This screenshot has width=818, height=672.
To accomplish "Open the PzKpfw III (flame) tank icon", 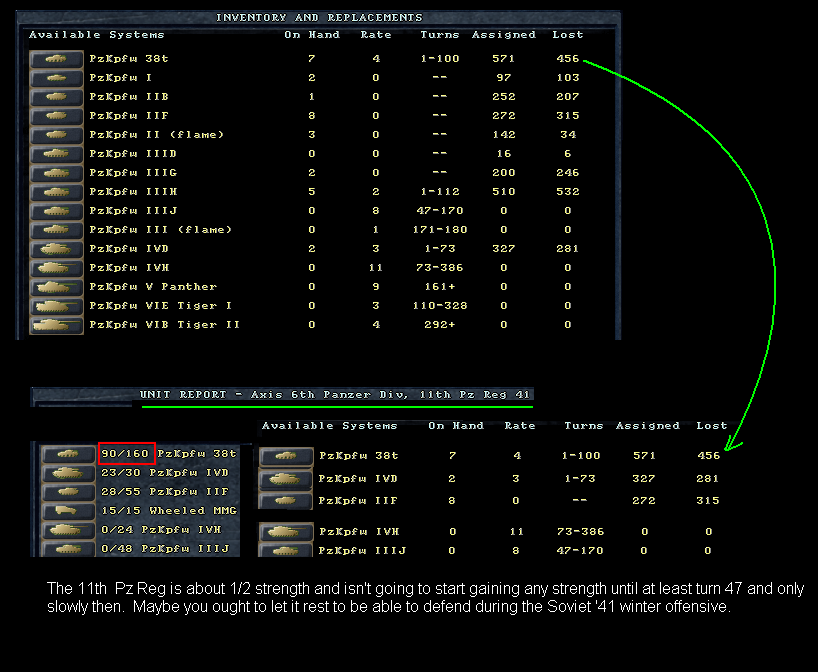I will (56, 230).
